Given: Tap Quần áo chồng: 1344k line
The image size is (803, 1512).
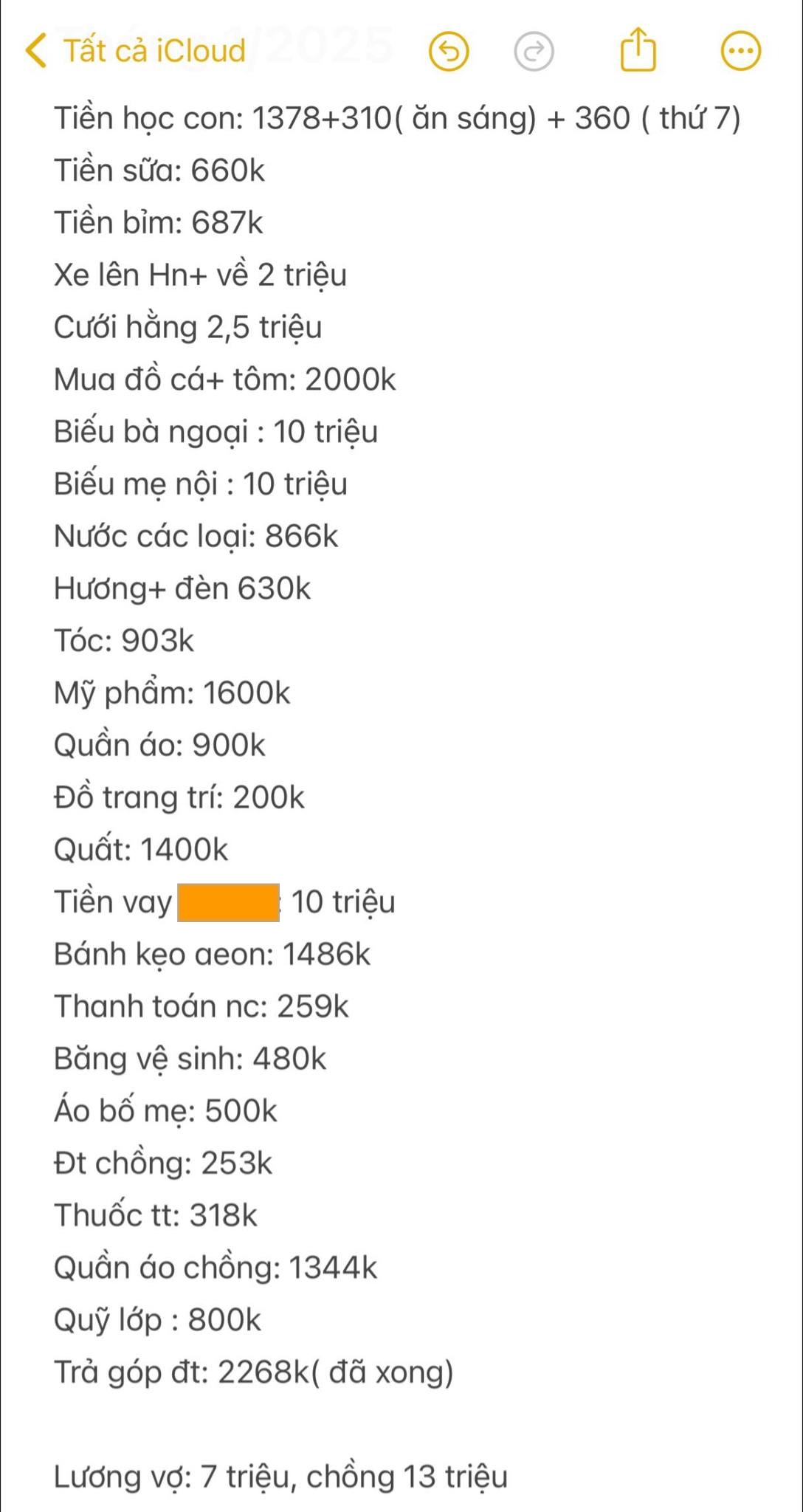Looking at the screenshot, I should coord(216,1268).
